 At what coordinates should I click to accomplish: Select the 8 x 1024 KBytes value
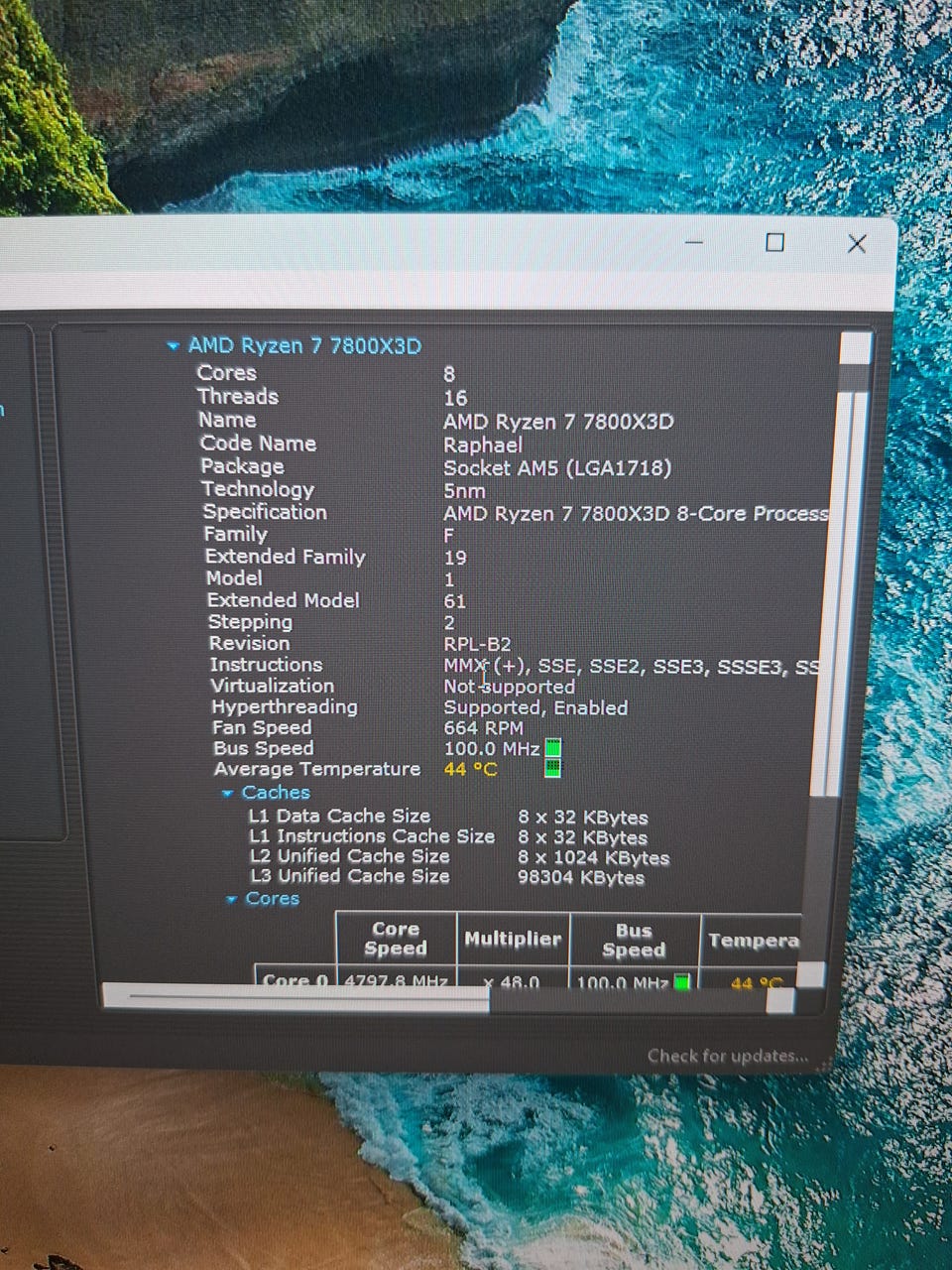(593, 858)
